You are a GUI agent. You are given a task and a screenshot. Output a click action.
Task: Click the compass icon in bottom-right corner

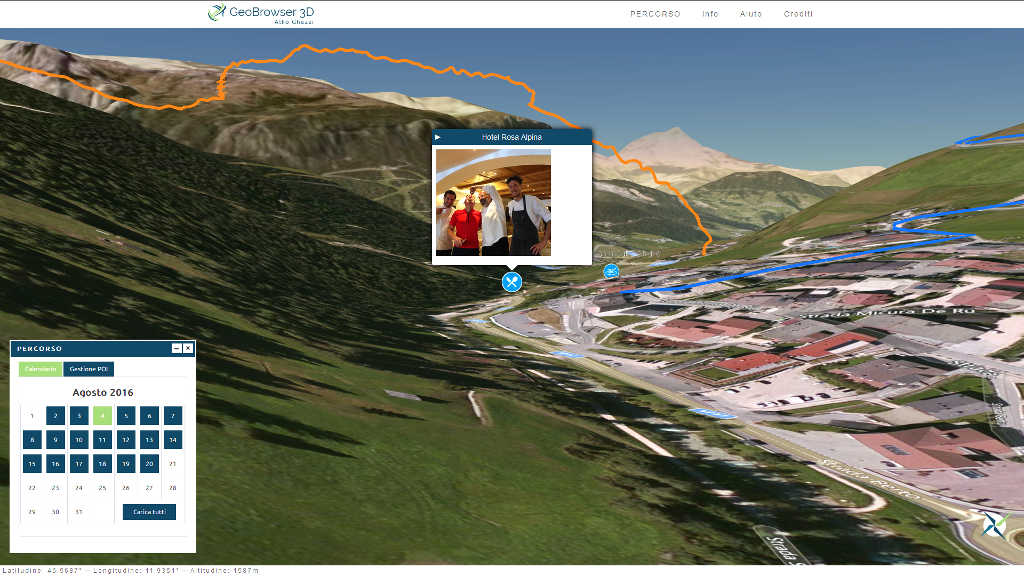(993, 524)
